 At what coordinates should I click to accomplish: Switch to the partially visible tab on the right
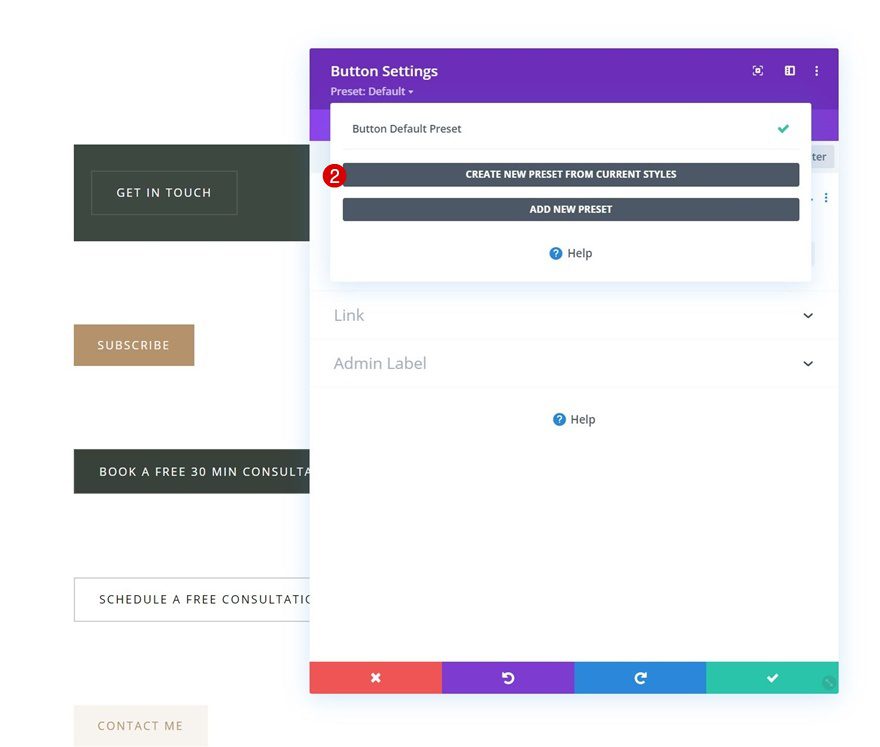point(818,157)
